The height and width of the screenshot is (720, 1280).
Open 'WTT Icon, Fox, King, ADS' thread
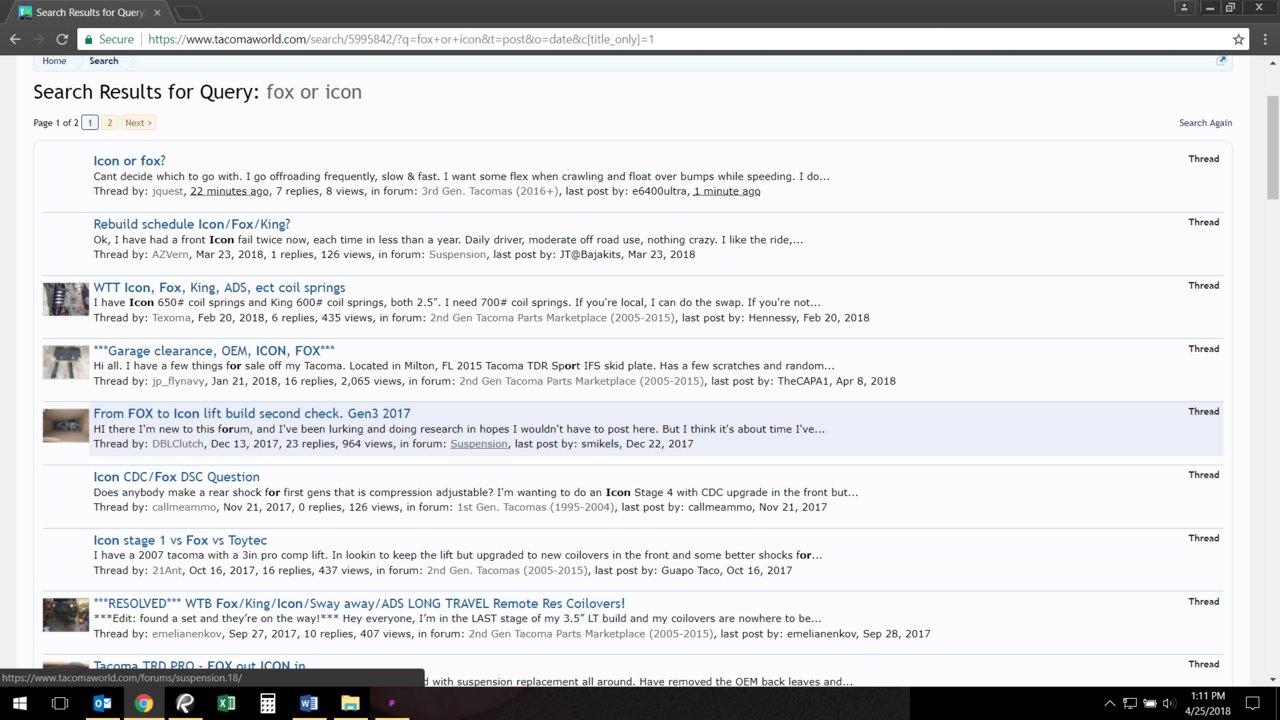(x=219, y=287)
